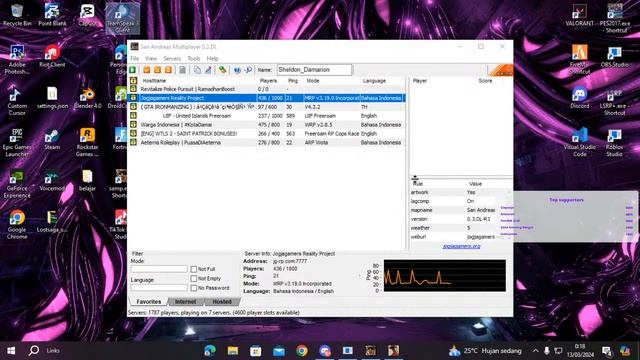Click the magnifier search toolbar icon

[248, 70]
